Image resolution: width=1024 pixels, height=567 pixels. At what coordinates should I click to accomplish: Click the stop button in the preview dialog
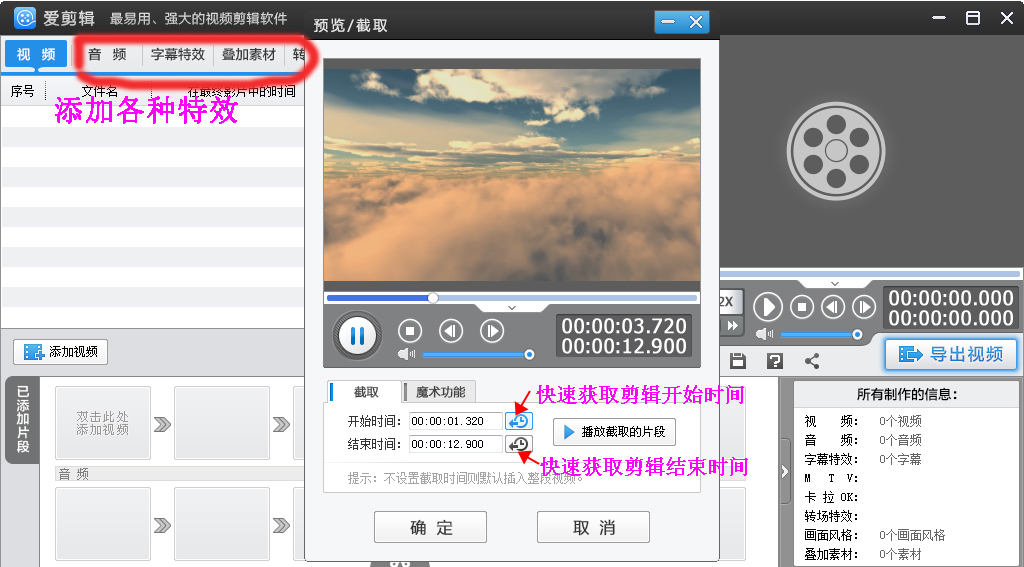click(x=410, y=330)
